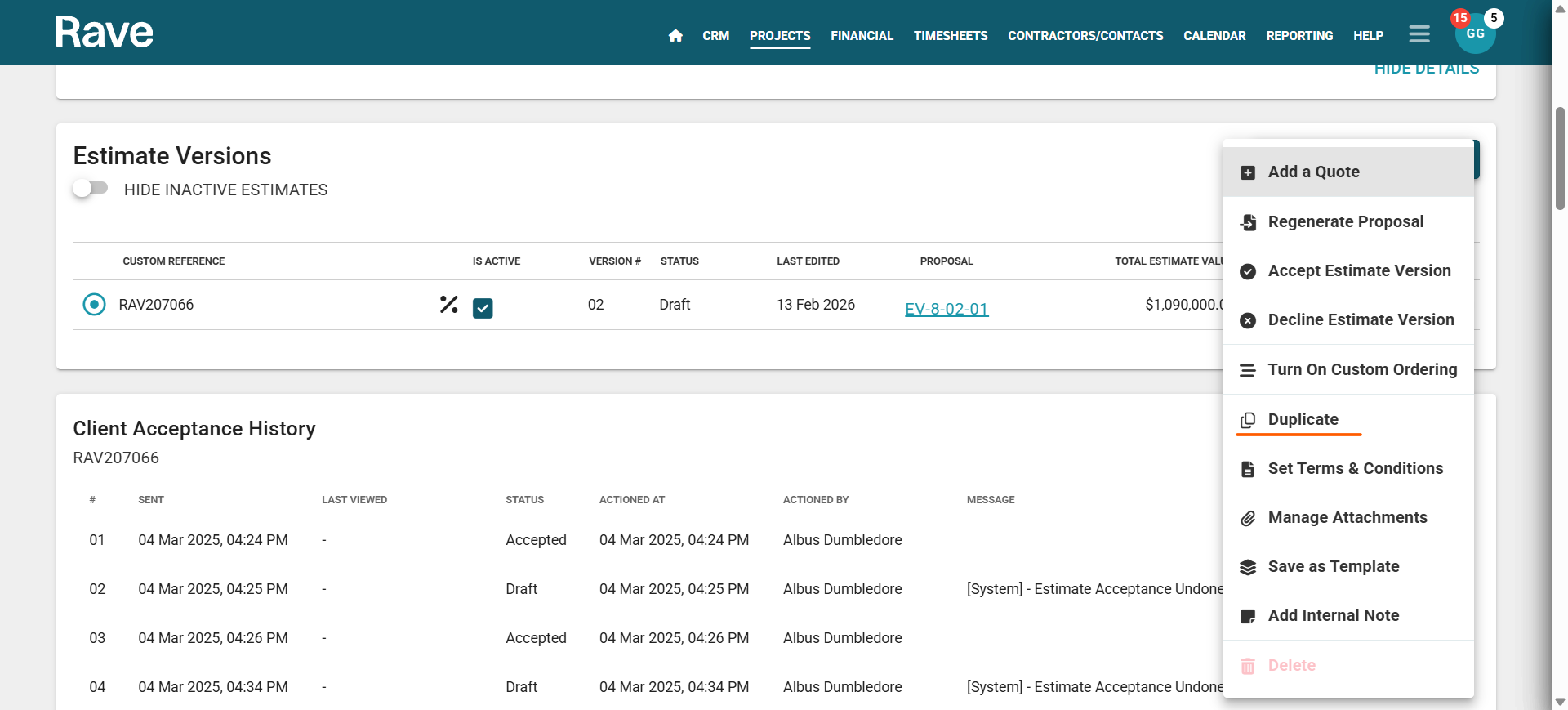
Task: Select Duplicate from the menu
Action: pos(1303,419)
